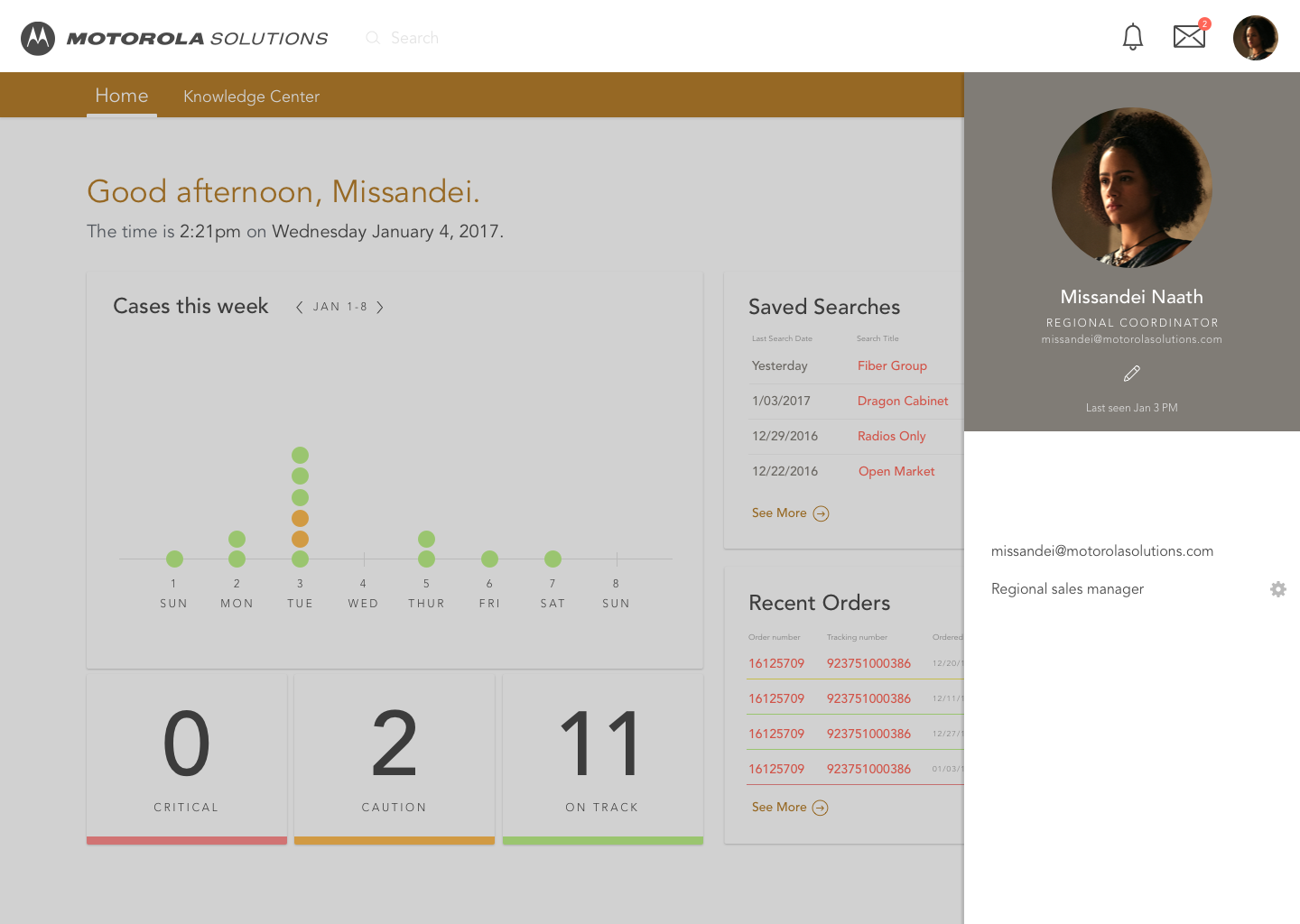Go to next week chevron

click(380, 307)
